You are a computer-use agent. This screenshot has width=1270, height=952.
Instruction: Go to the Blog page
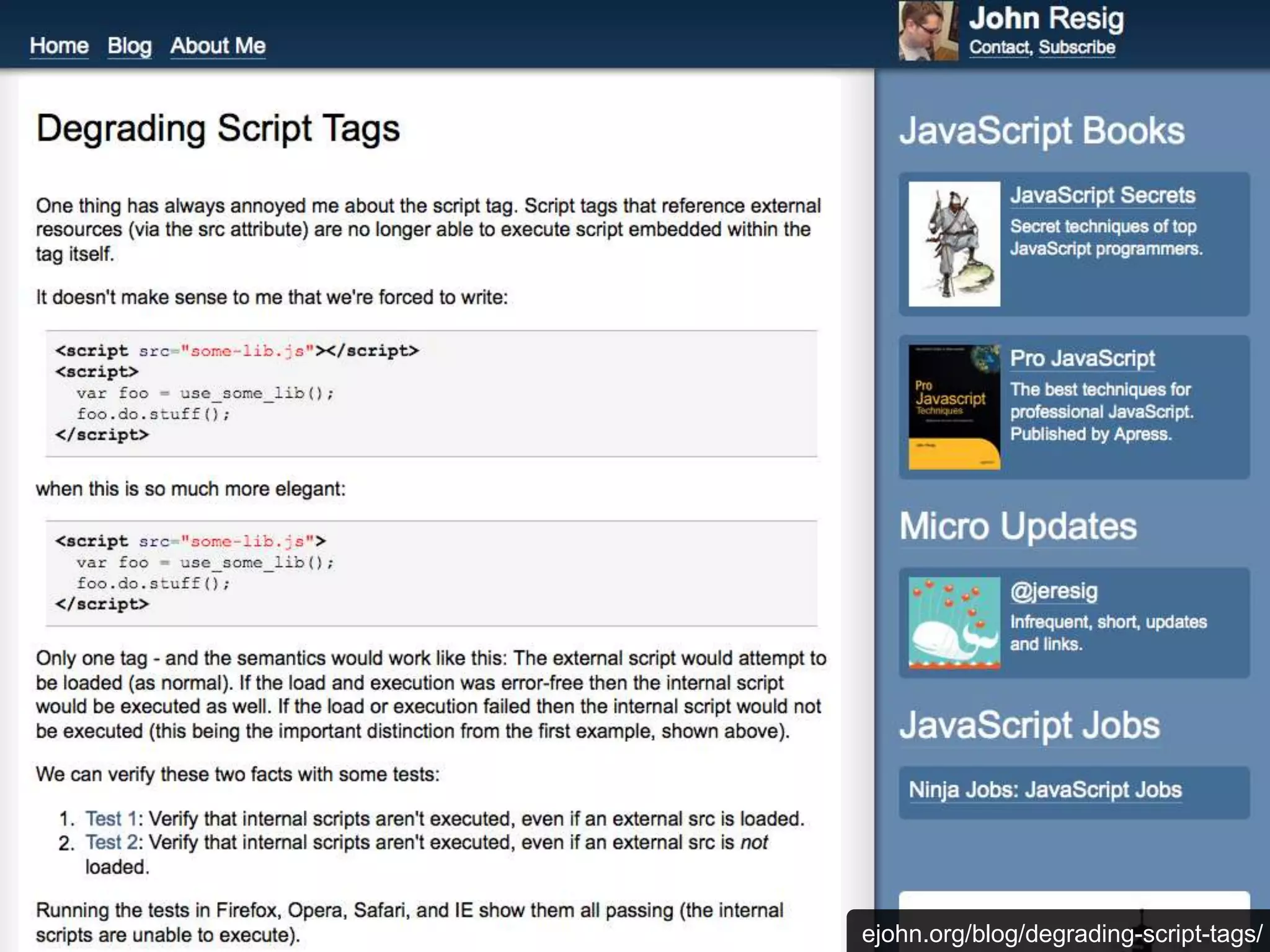130,46
